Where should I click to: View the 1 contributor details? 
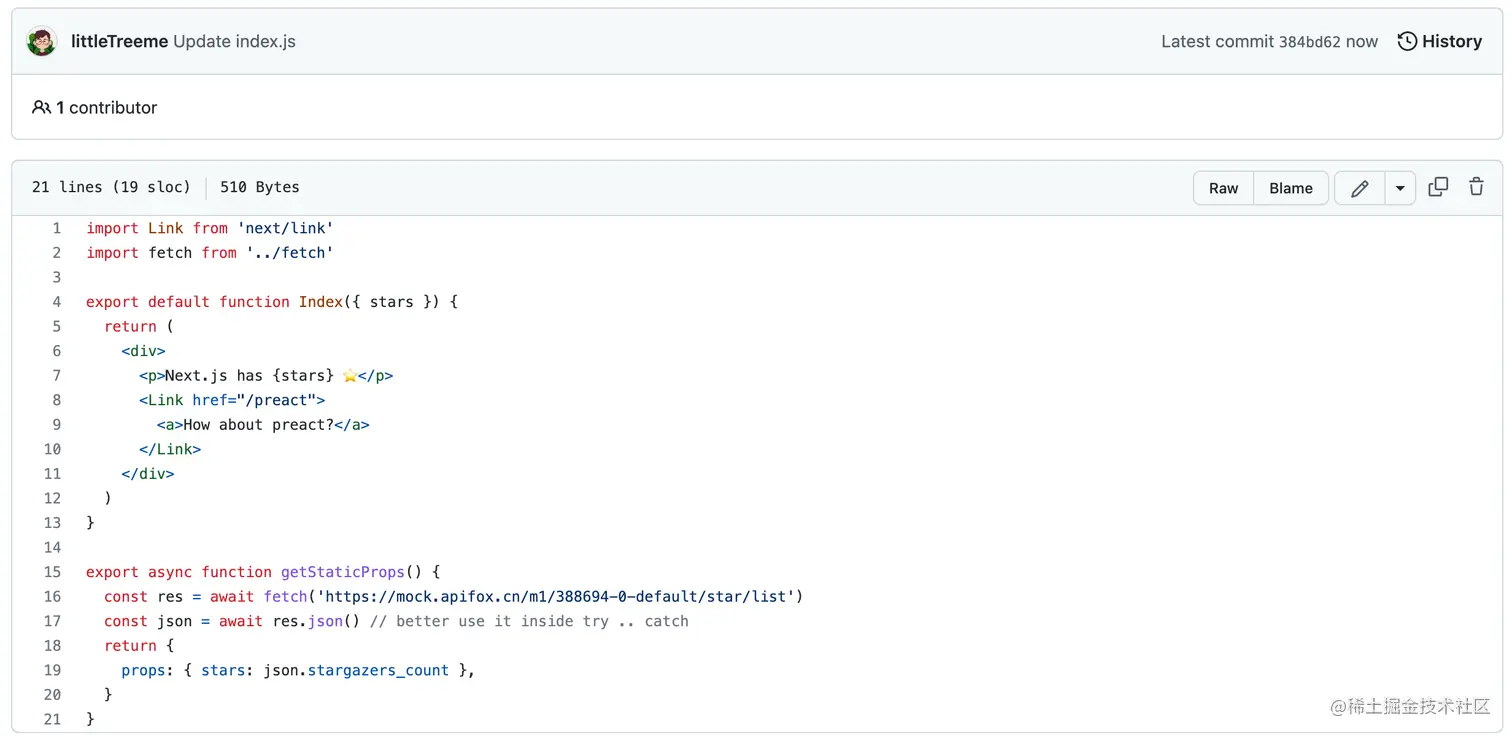click(103, 107)
